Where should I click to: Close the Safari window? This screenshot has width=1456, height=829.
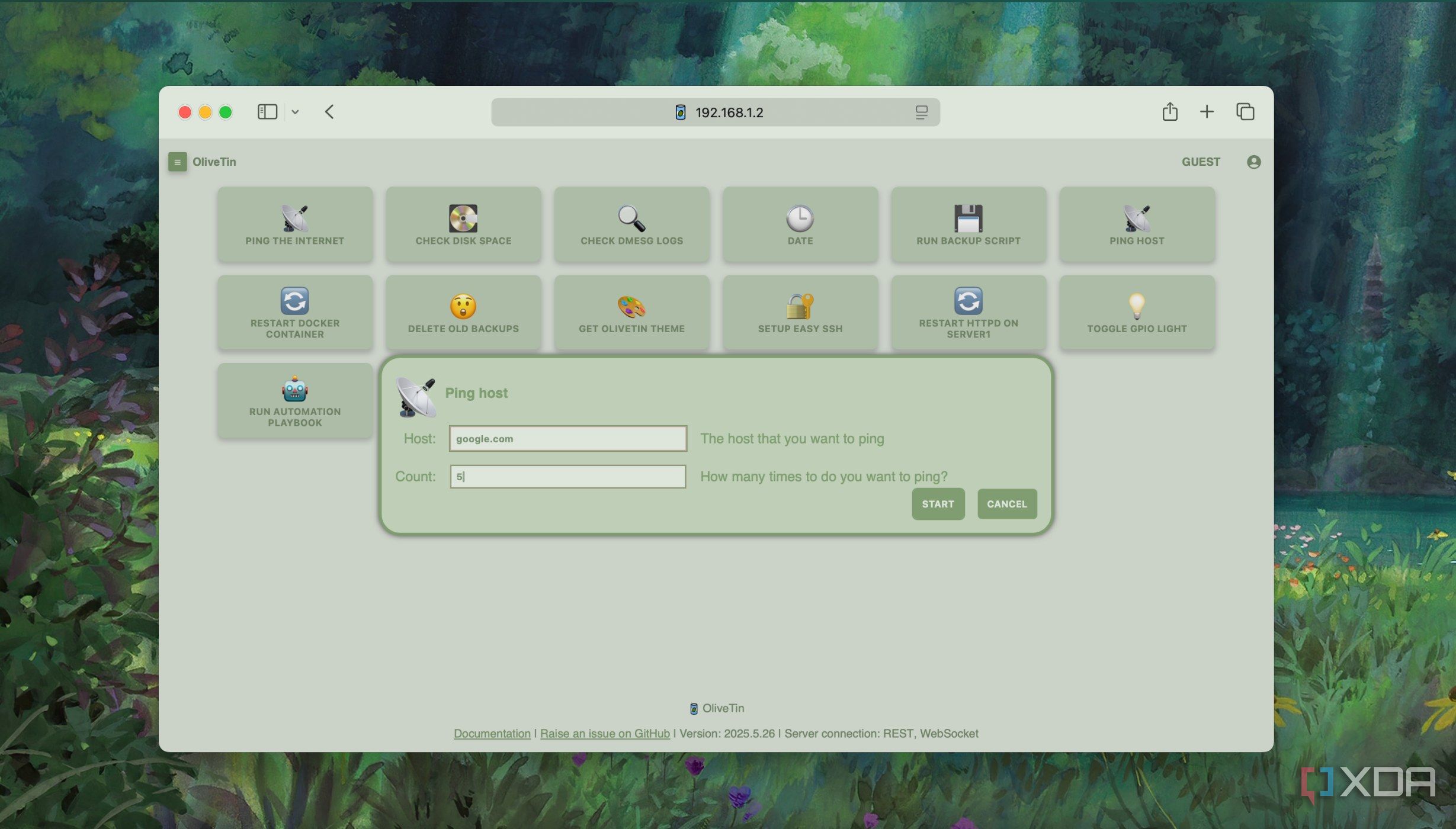point(185,112)
